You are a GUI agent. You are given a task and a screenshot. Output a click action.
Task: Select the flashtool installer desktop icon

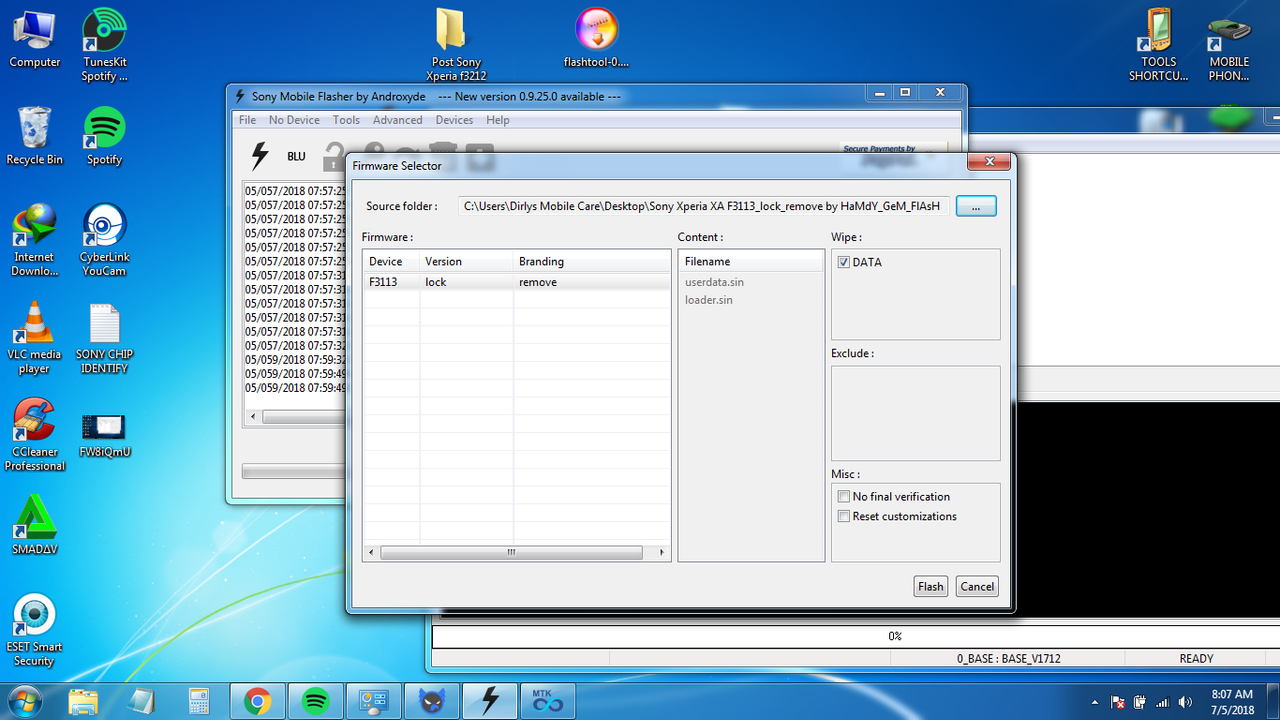(597, 40)
